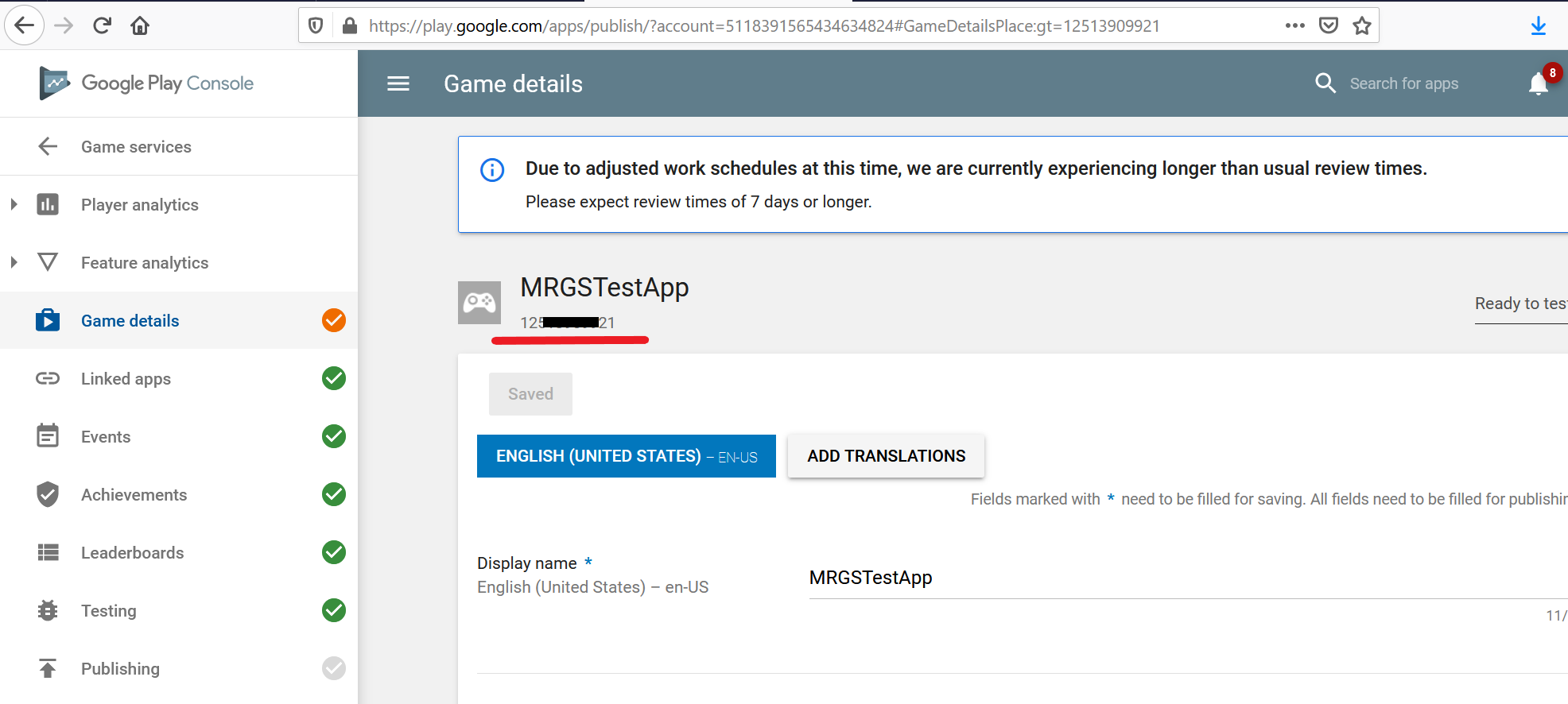Click the Leaderboards list icon
The width and height of the screenshot is (1568, 704).
[x=48, y=552]
